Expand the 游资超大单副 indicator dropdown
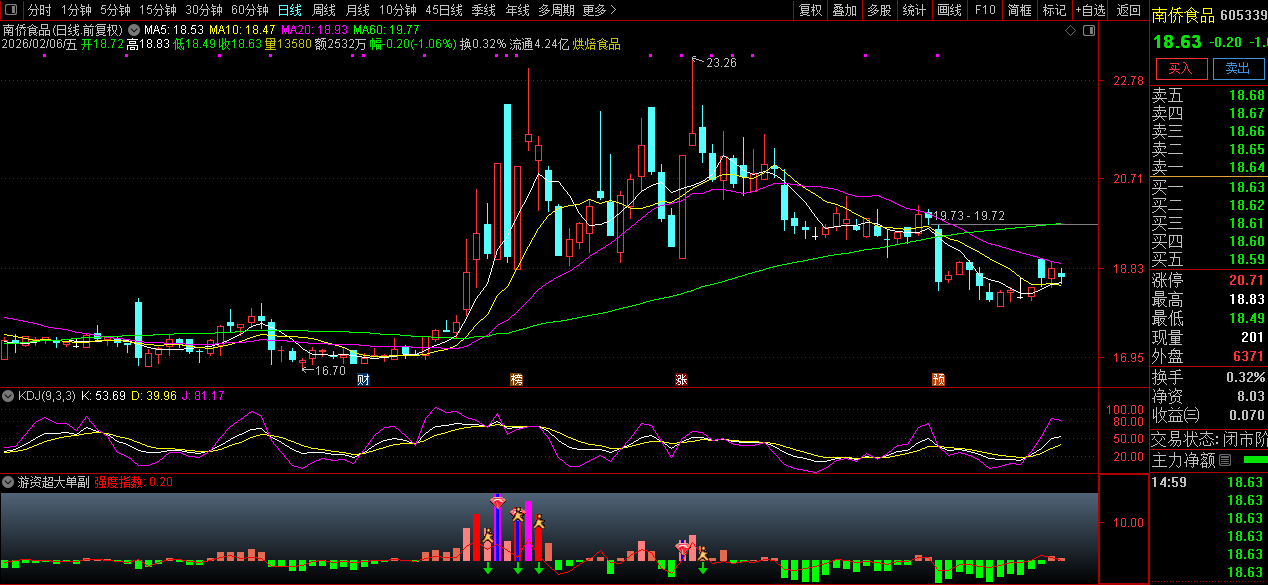The image size is (1268, 585). (8, 482)
